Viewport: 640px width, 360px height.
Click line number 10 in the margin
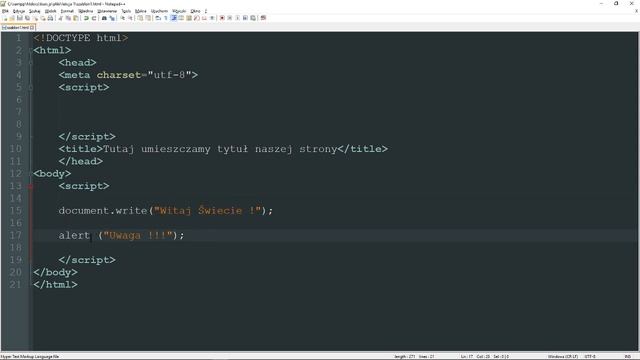tap(15, 149)
